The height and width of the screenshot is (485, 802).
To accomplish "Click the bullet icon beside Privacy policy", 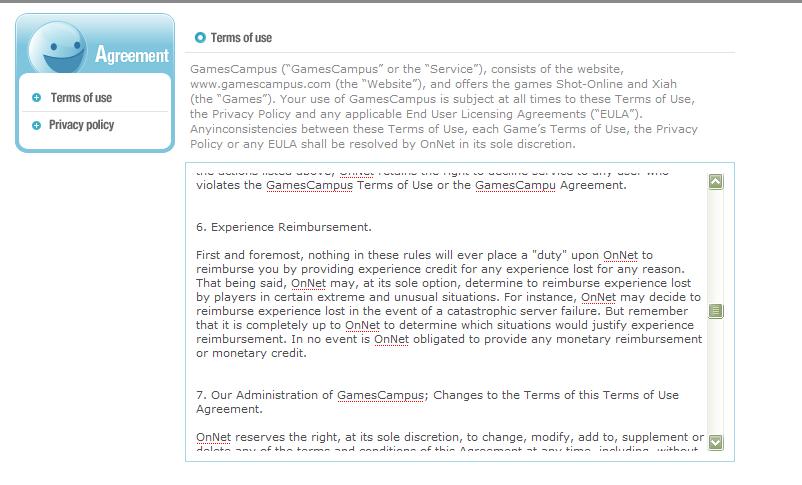I will point(37,125).
